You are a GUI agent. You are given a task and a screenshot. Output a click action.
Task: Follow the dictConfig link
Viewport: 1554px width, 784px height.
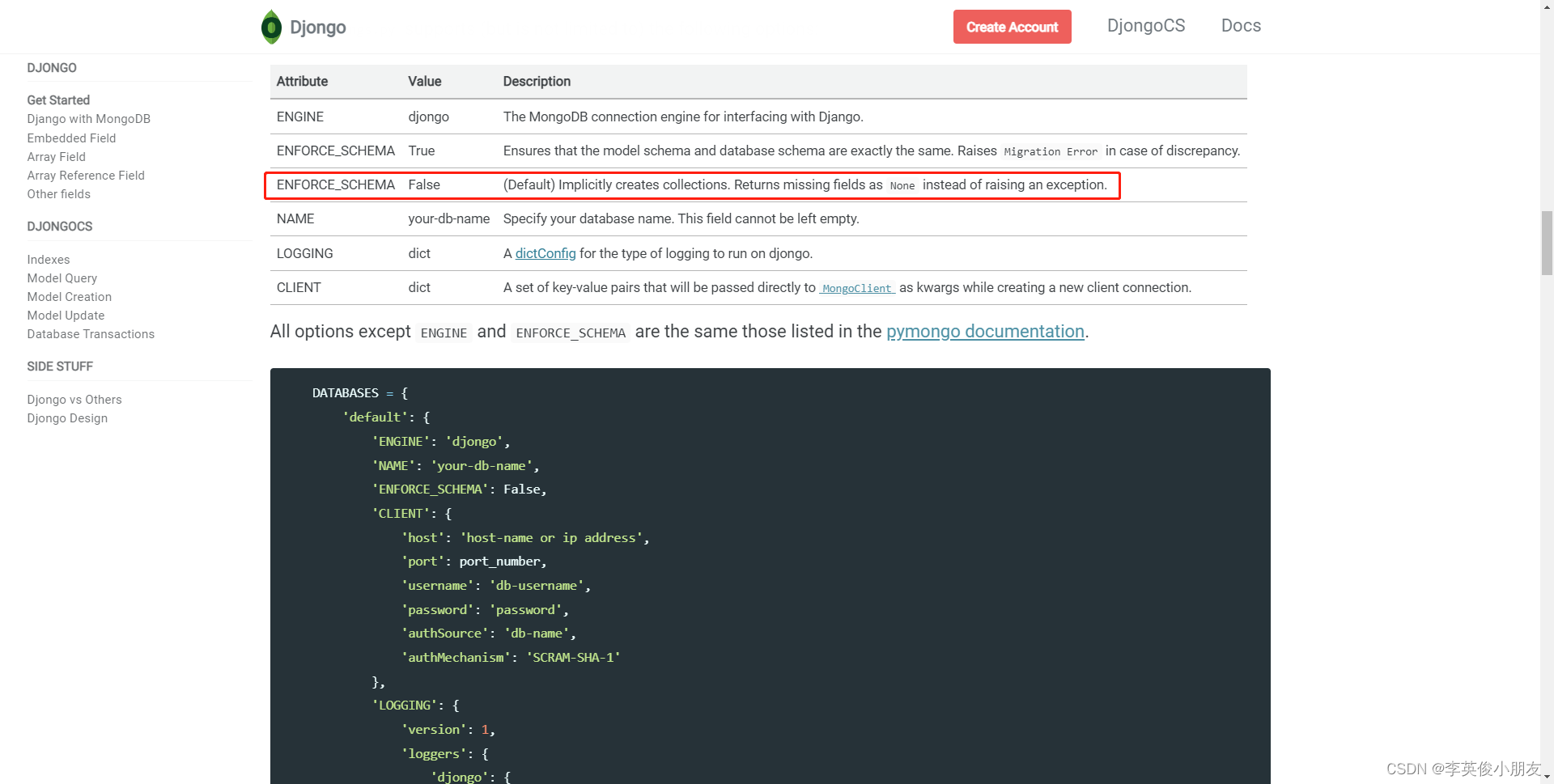(546, 253)
